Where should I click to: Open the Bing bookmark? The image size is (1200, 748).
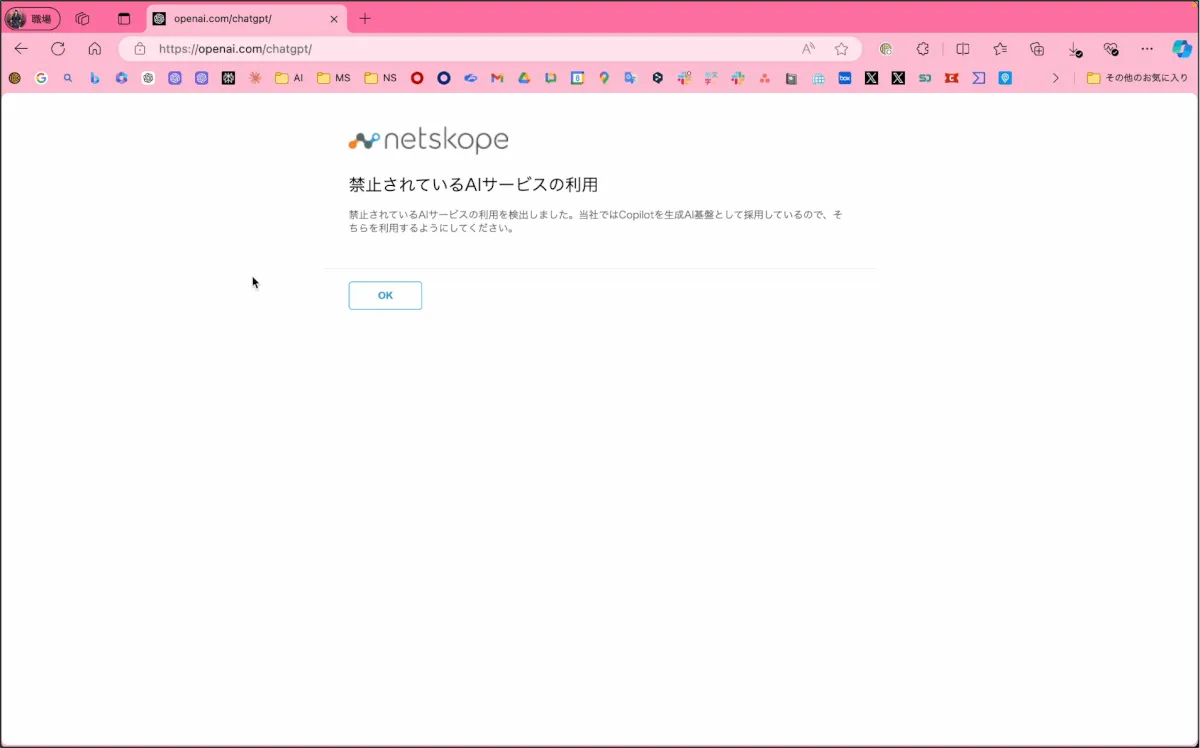coord(95,78)
